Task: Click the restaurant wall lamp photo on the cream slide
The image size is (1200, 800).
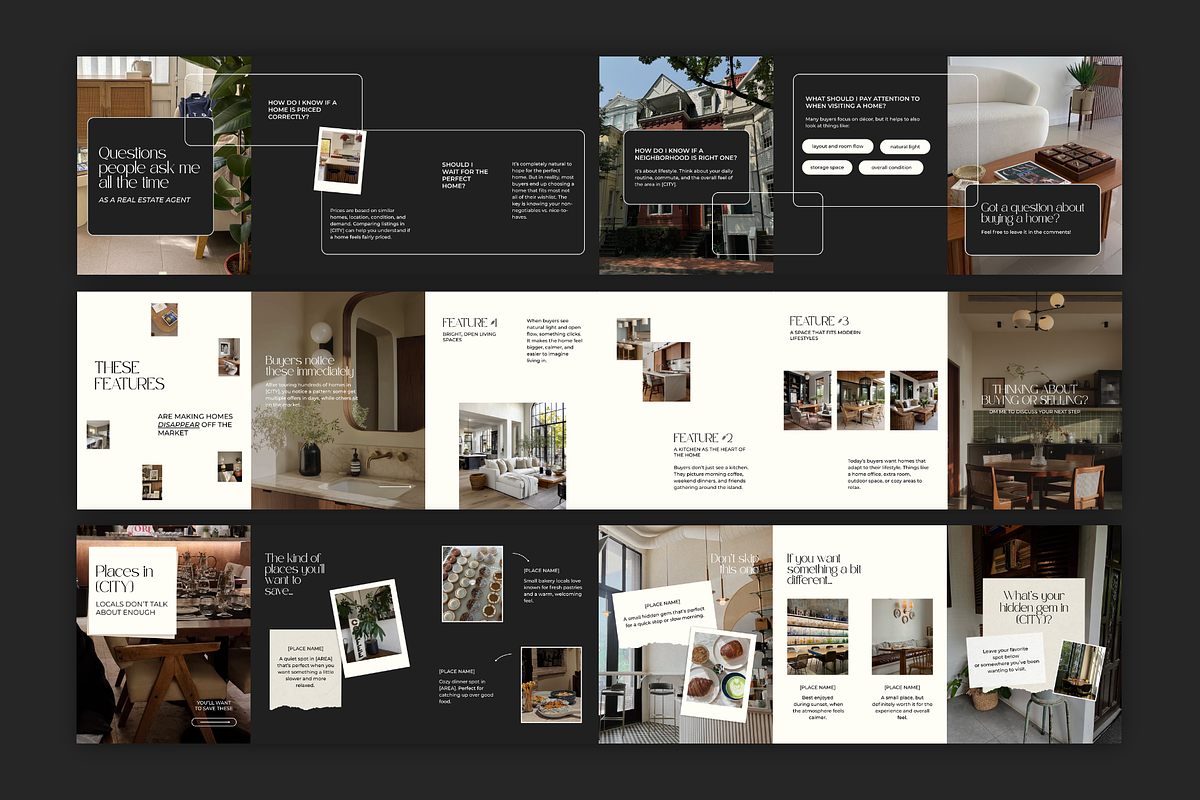Action: click(902, 637)
